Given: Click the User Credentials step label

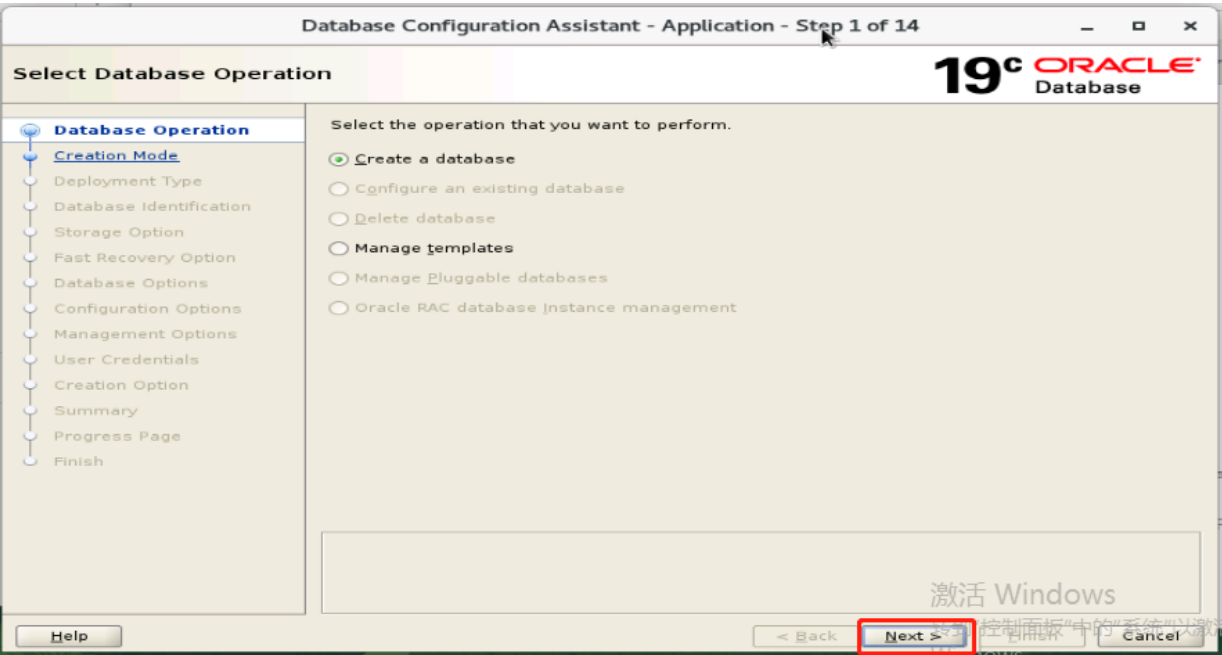Looking at the screenshot, I should [x=126, y=359].
